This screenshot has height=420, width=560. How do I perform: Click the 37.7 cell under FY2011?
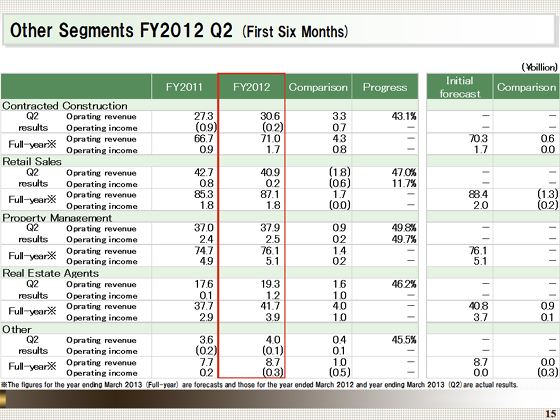[x=204, y=306]
